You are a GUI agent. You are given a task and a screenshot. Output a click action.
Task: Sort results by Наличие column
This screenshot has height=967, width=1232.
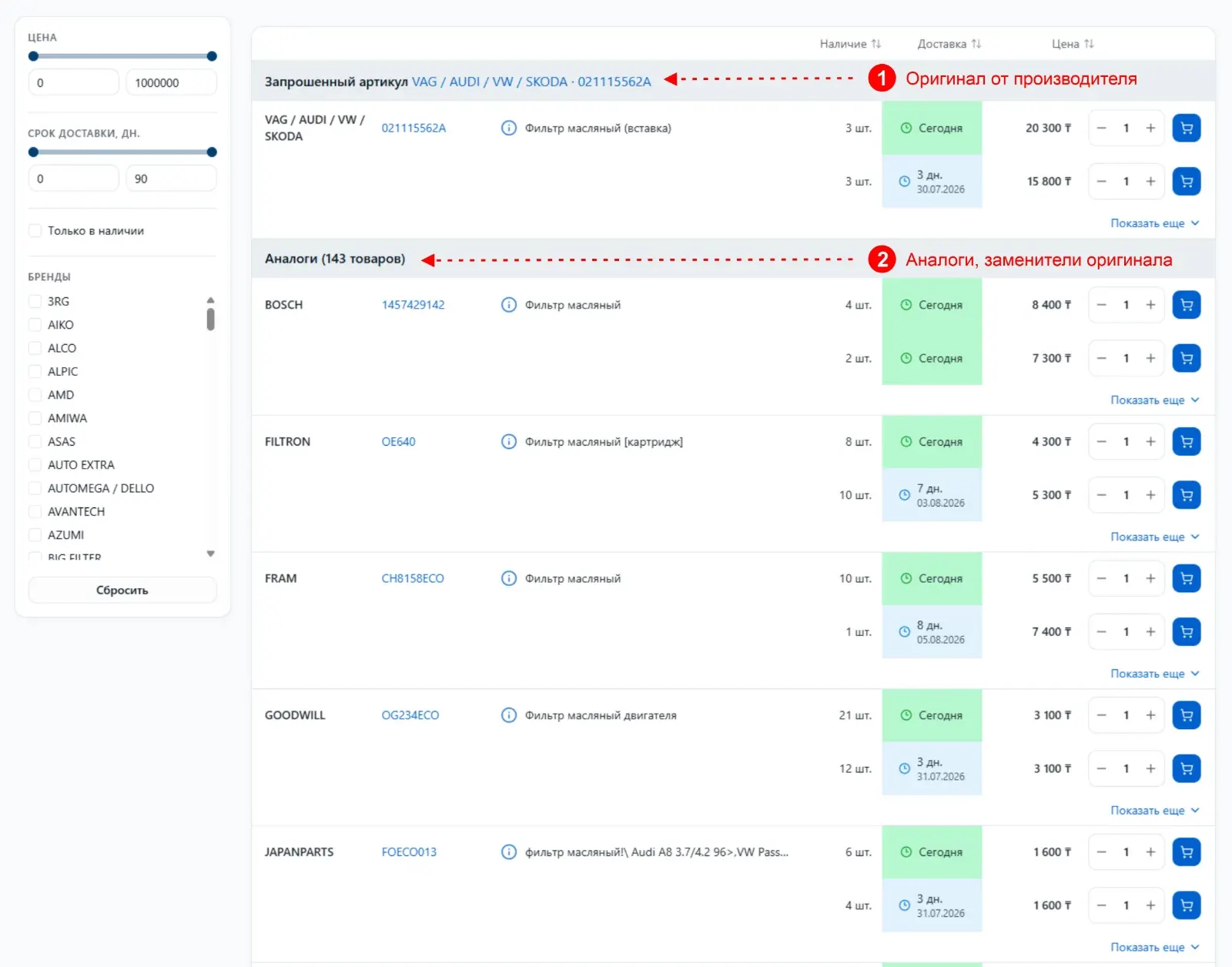coord(850,44)
